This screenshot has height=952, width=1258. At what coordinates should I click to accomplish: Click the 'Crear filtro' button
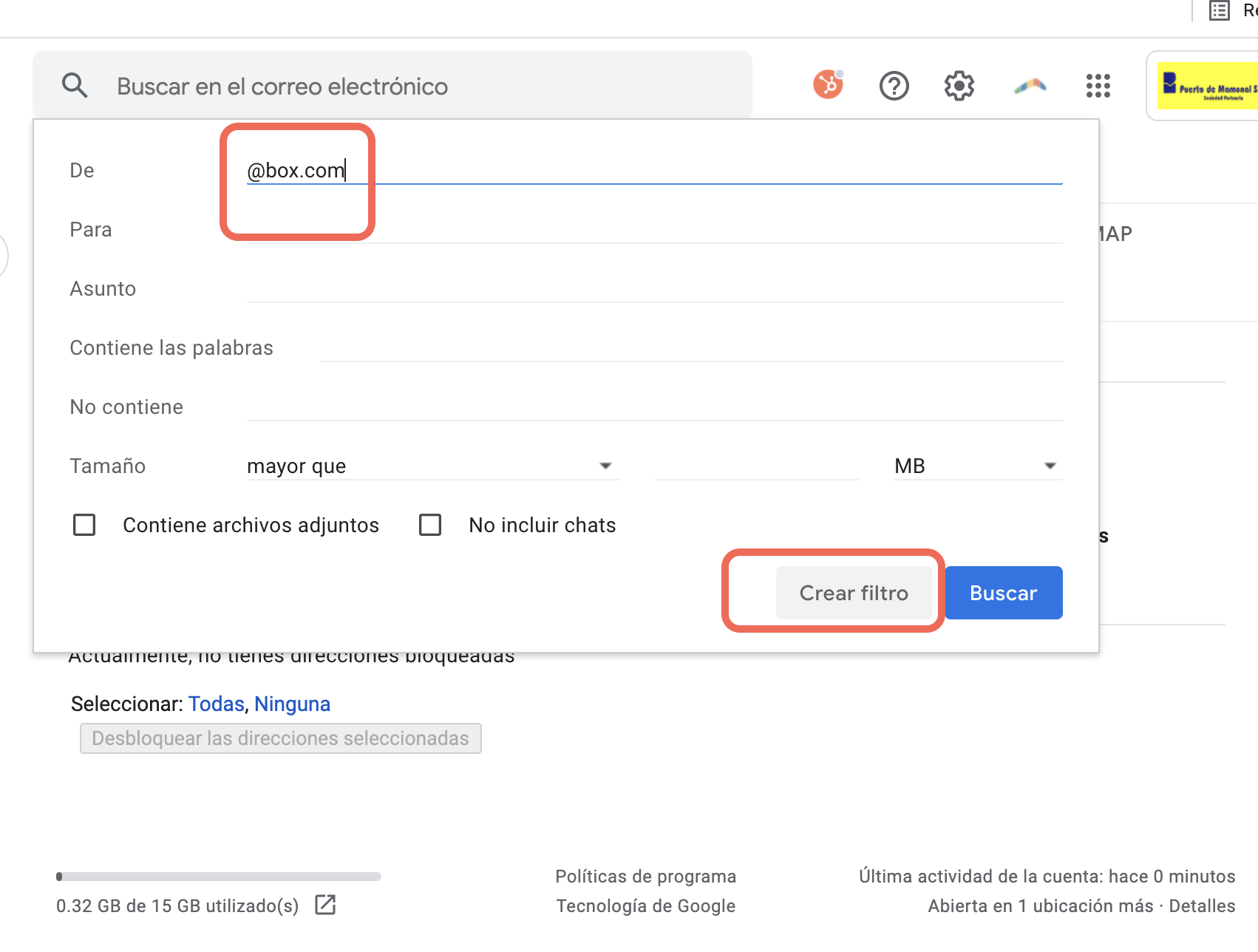pyautogui.click(x=854, y=593)
